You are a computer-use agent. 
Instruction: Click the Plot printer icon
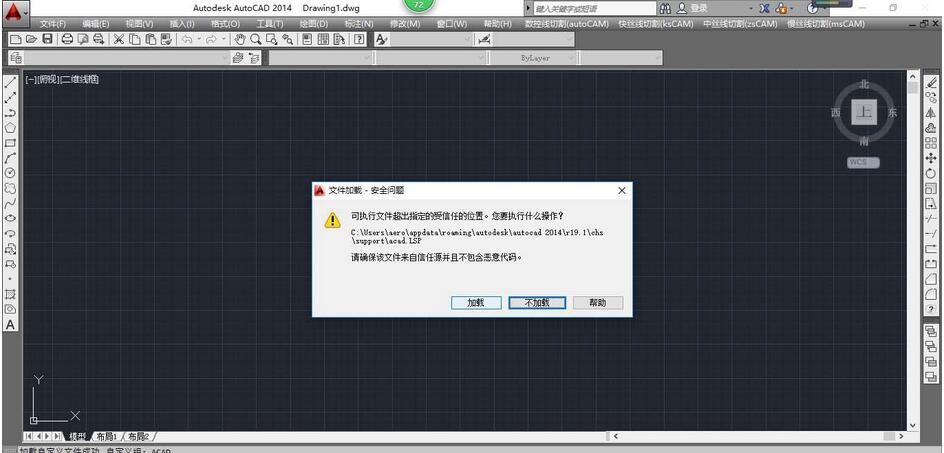[67, 39]
